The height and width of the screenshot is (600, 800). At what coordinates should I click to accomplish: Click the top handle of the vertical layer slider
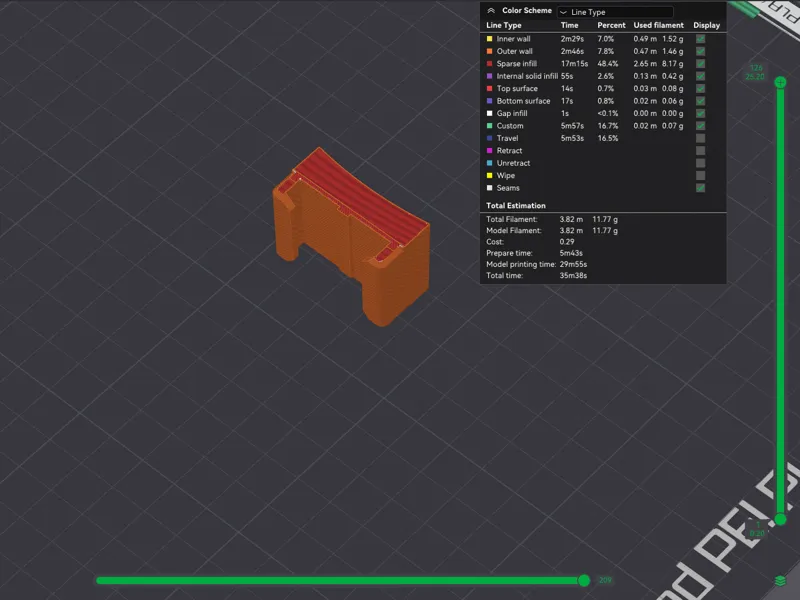point(780,82)
